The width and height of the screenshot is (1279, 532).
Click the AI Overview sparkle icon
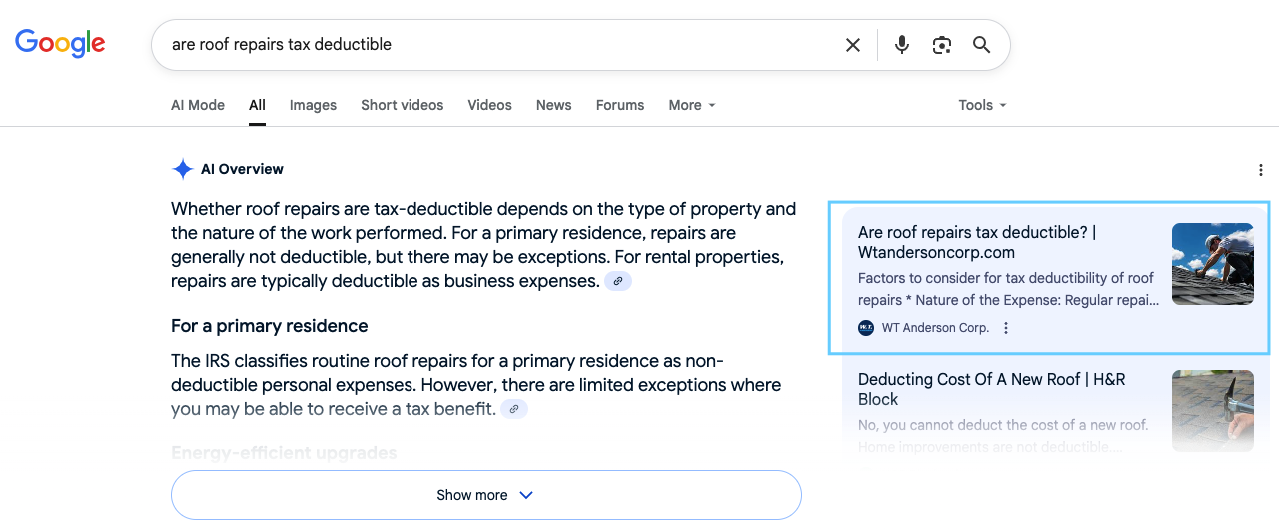pos(183,169)
